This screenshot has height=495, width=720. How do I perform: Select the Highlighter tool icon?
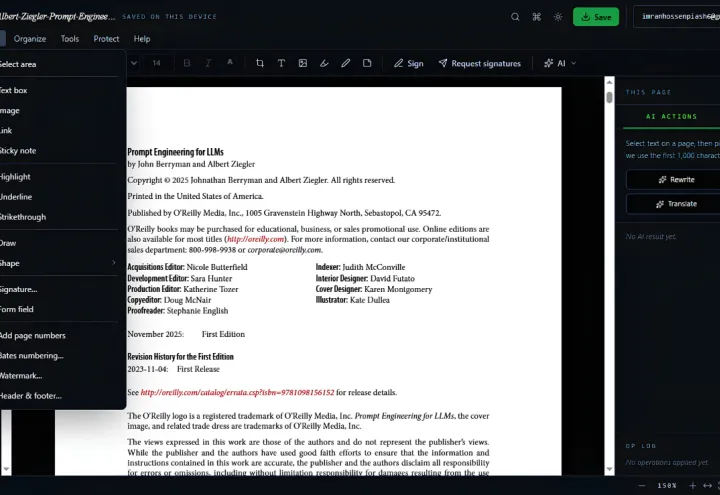[x=324, y=63]
